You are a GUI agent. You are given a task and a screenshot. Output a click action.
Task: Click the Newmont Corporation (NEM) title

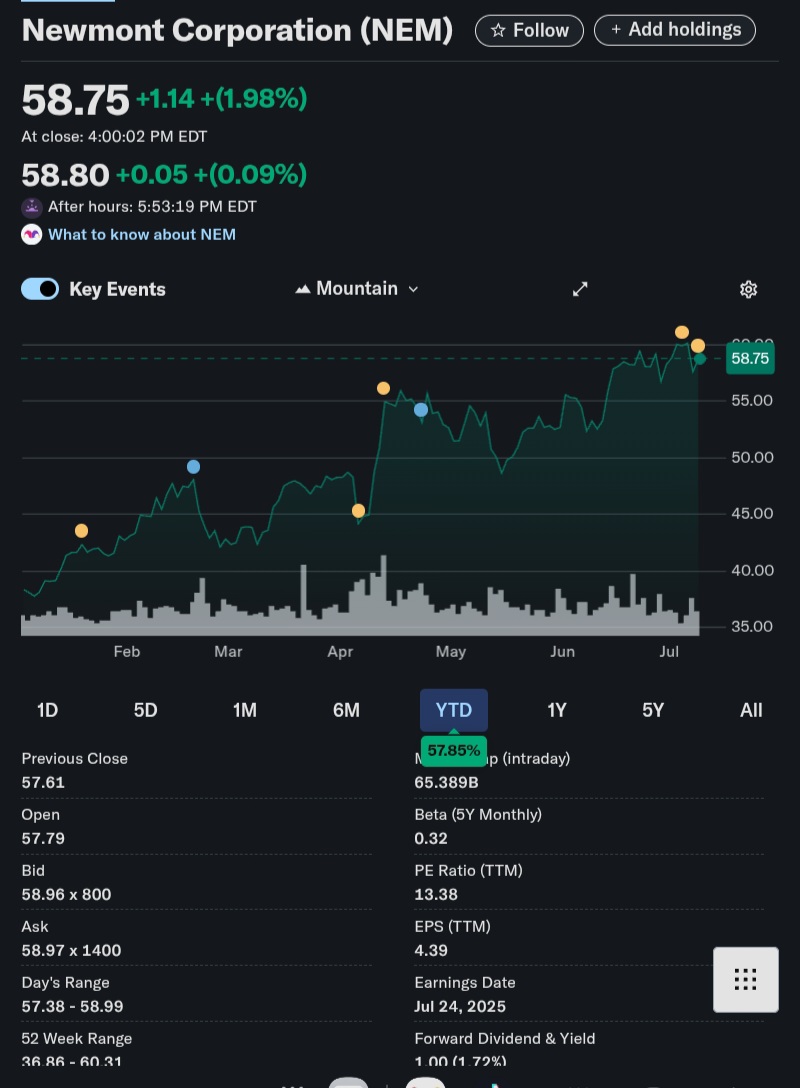[x=237, y=31]
